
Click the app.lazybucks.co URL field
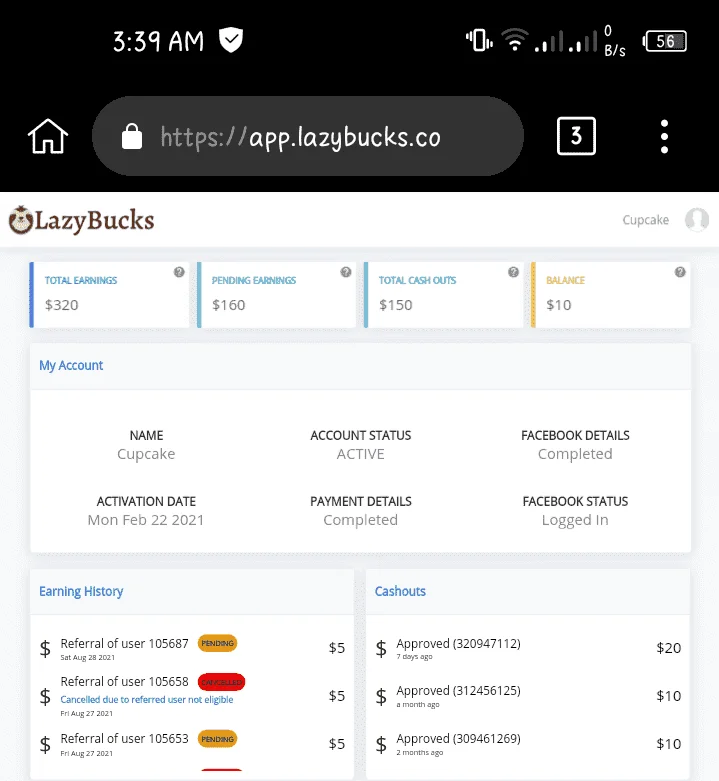point(308,136)
